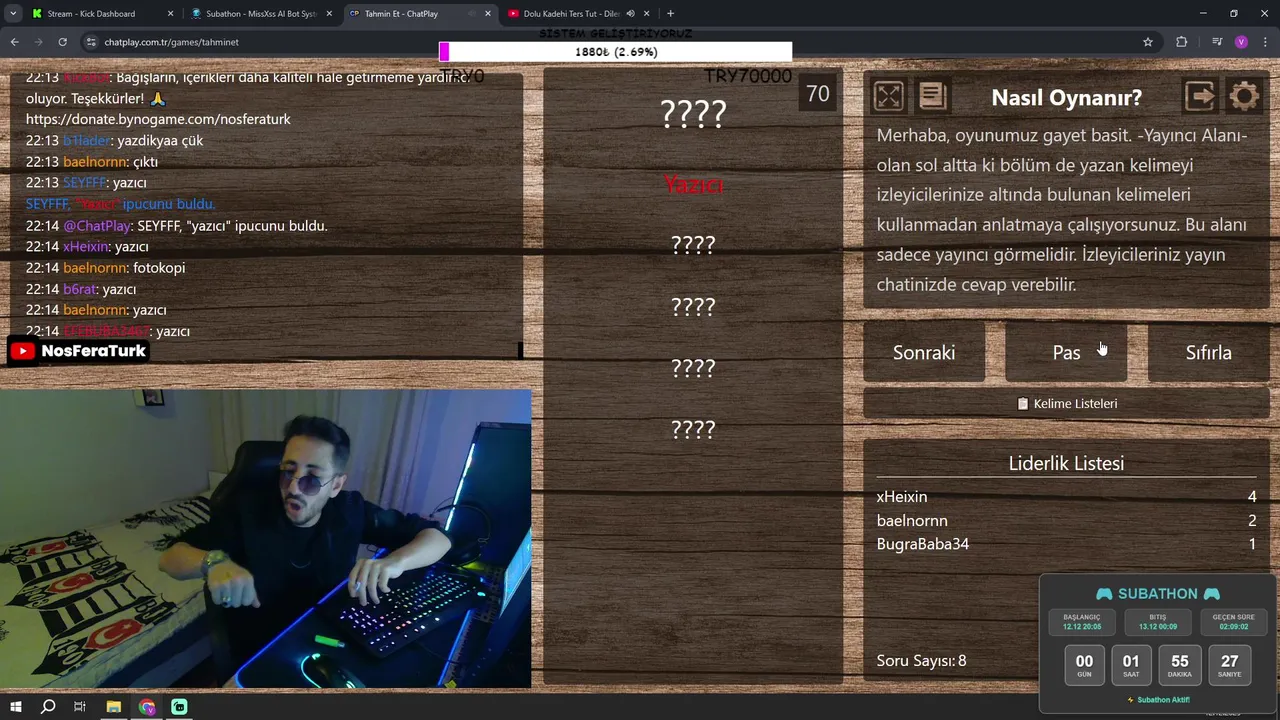Click the Pas button

click(1066, 352)
